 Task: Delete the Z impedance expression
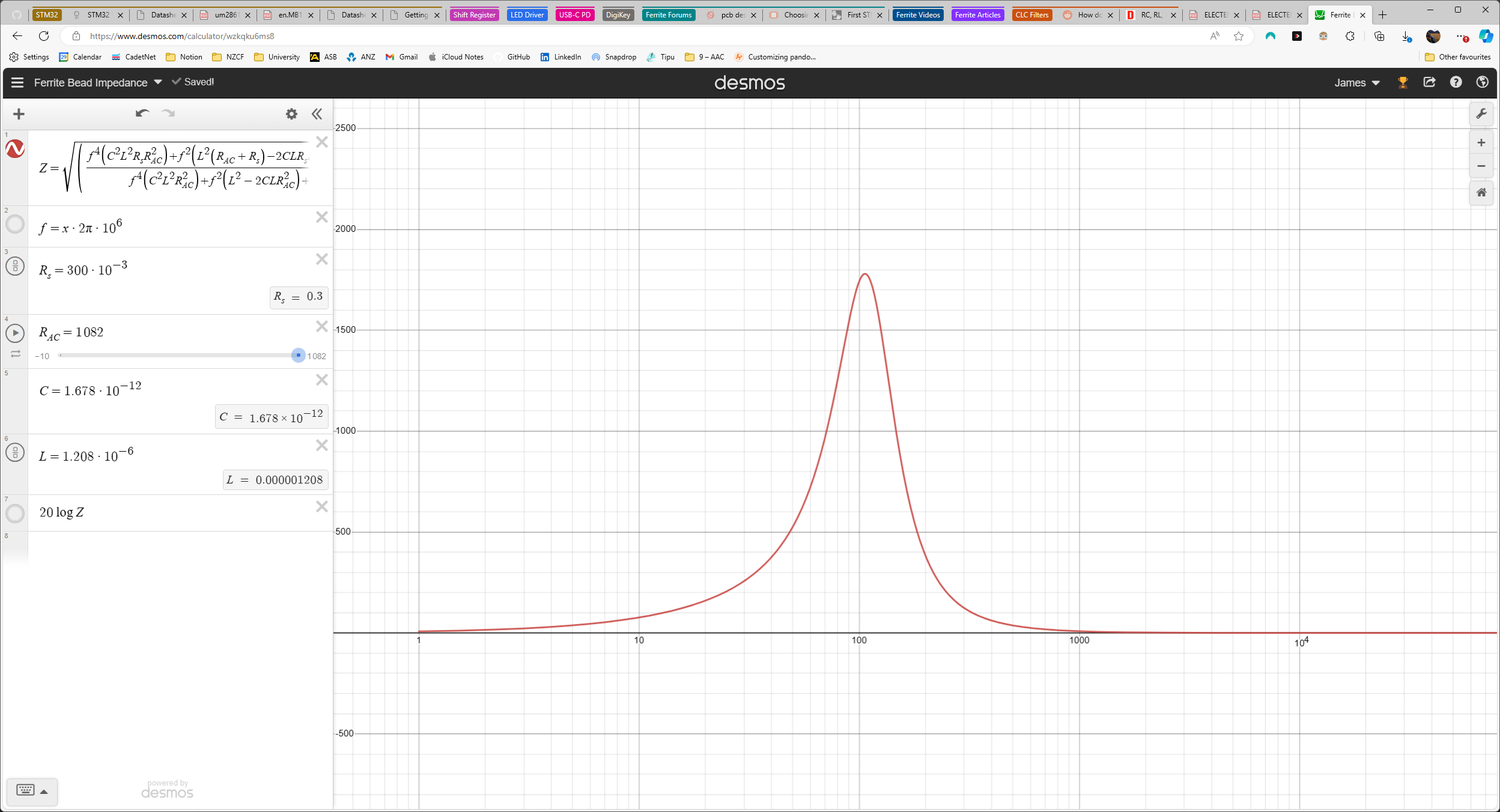(322, 142)
